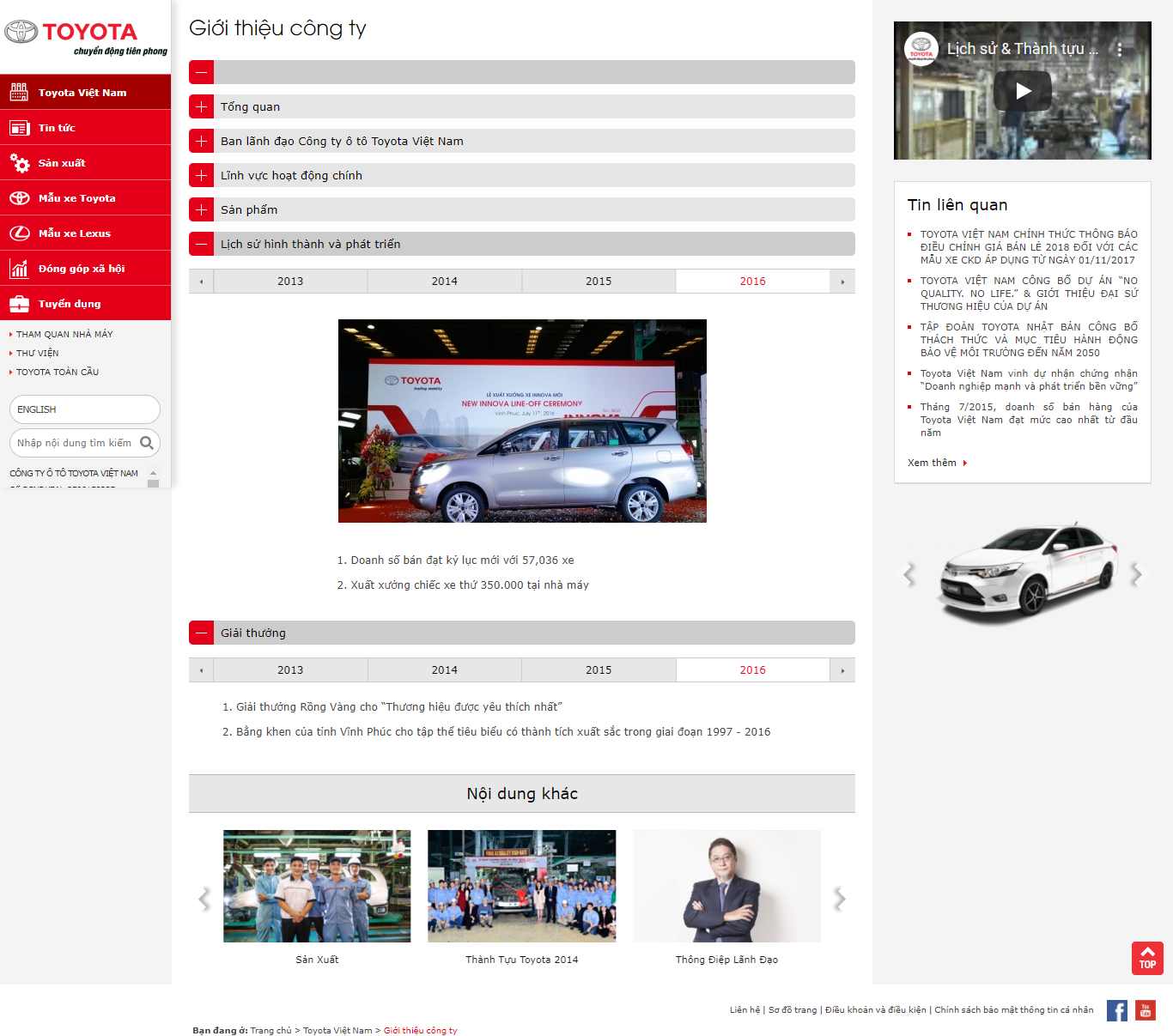Collapse the Giải thưởng section
The width and height of the screenshot is (1173, 1036).
(201, 633)
